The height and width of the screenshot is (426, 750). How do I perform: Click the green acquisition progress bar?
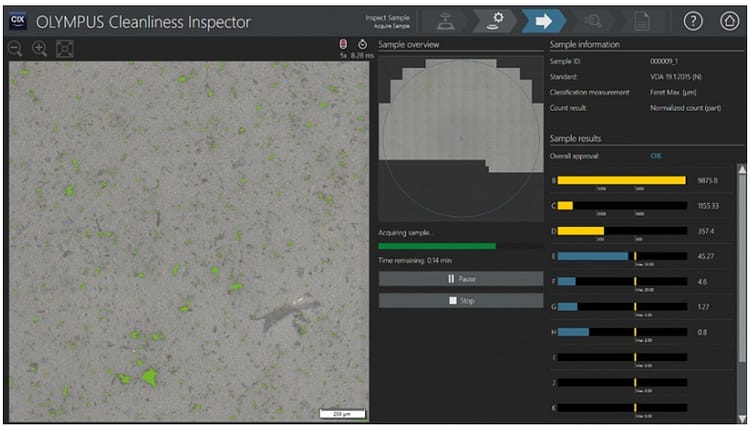click(437, 245)
